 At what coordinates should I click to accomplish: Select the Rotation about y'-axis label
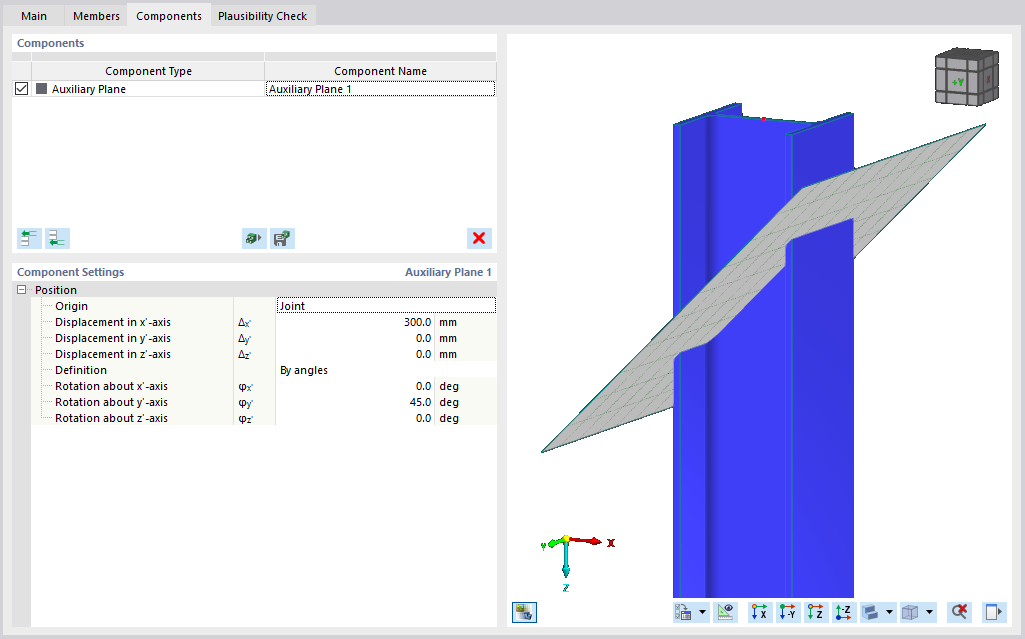(111, 402)
